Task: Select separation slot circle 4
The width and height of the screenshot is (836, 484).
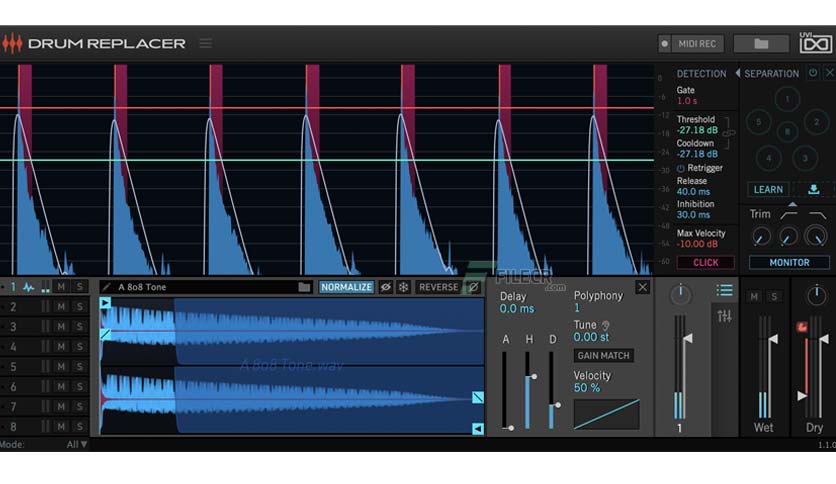Action: pyautogui.click(x=768, y=158)
